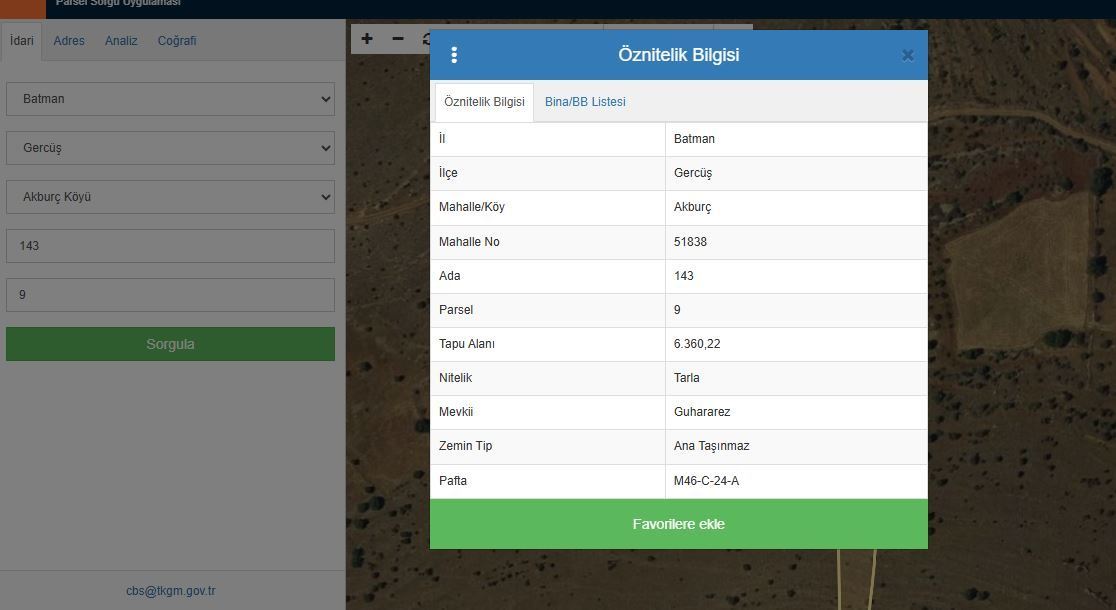Zoom out of the map with minus icon
1116x610 pixels.
[398, 39]
